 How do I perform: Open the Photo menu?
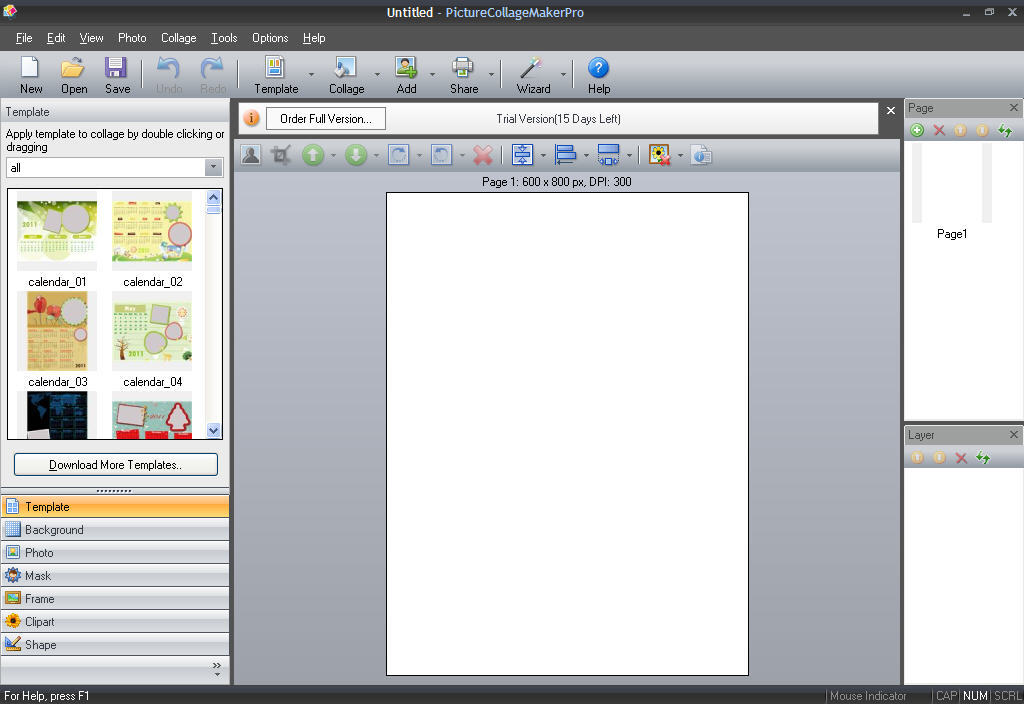click(132, 38)
